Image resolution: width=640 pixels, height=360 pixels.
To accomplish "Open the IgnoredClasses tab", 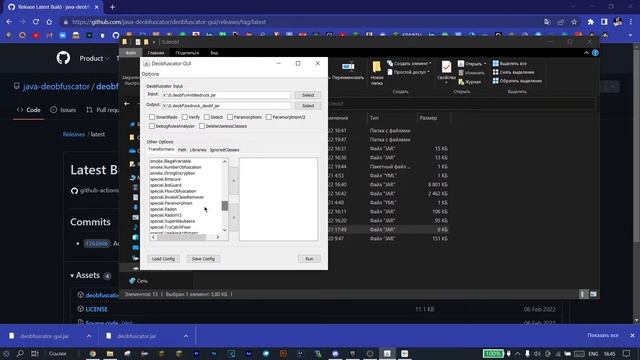I will point(224,150).
